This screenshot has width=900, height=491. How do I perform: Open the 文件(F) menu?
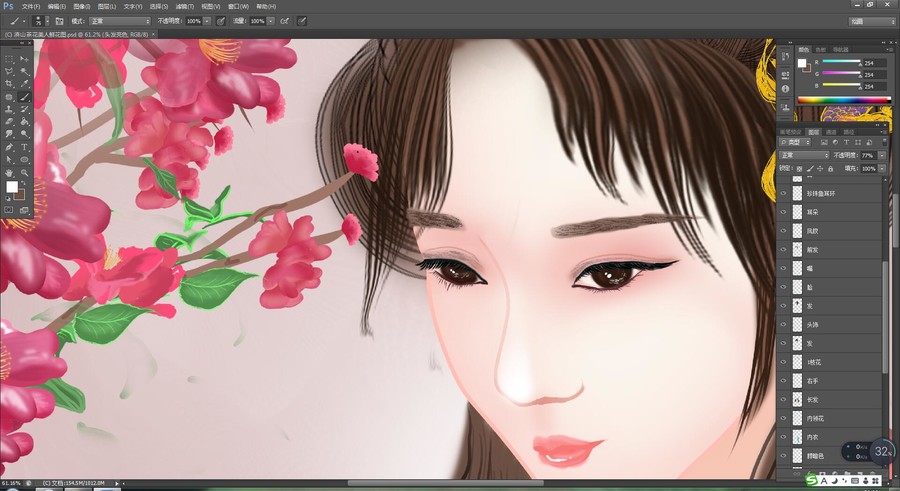pos(31,6)
